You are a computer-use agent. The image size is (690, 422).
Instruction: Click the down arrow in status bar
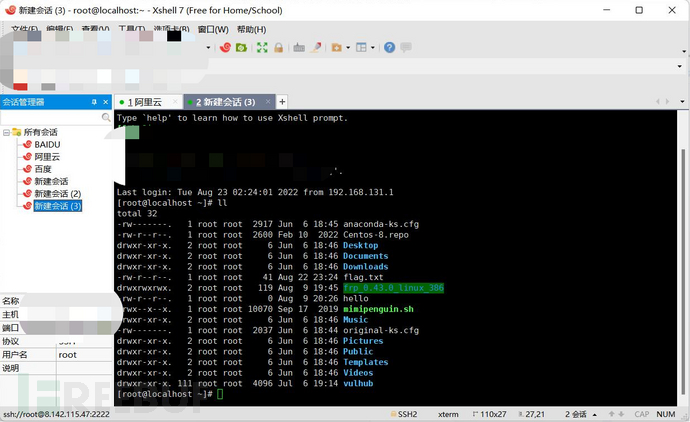[x=621, y=414]
